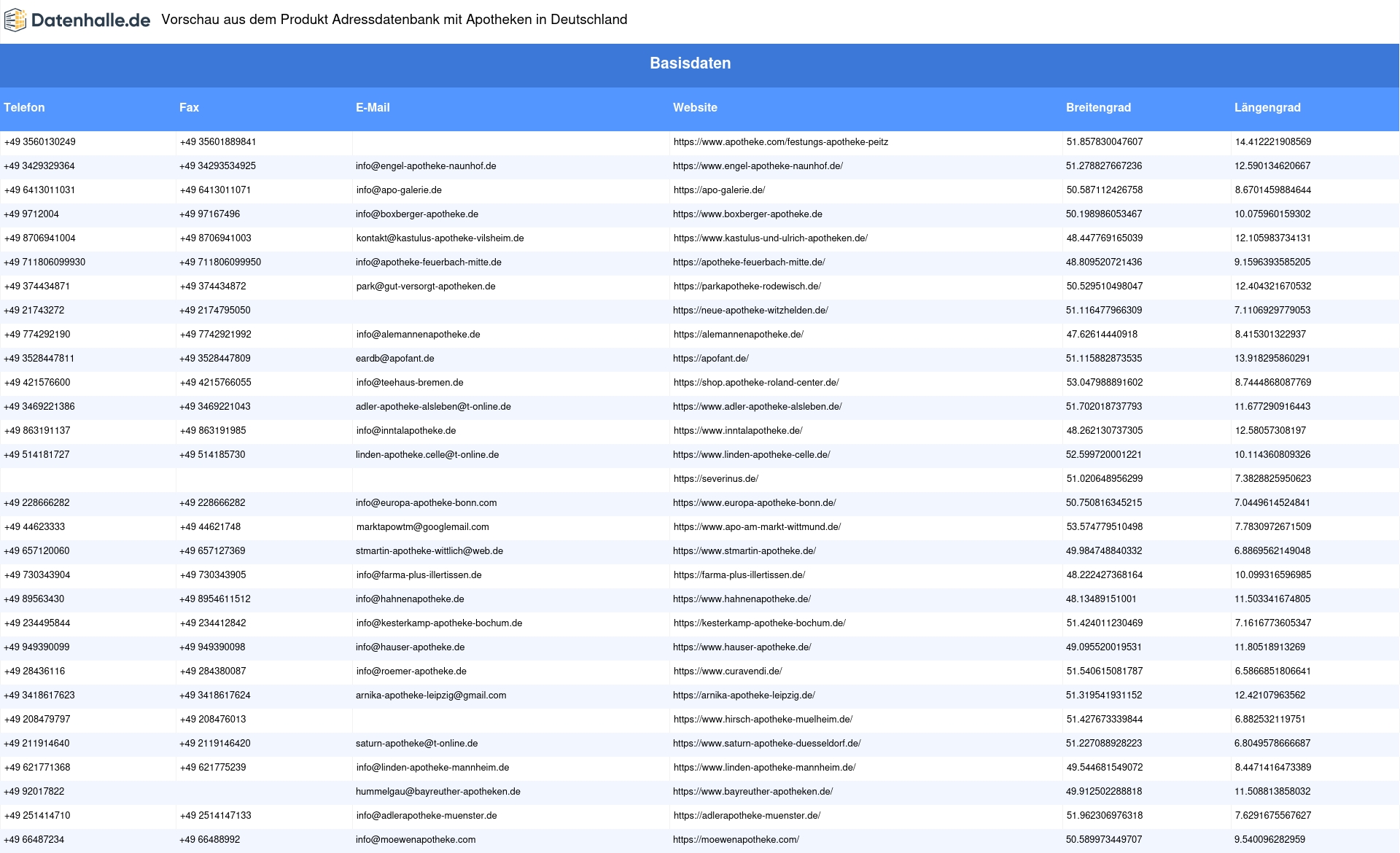Viewport: 1400px width, 853px height.
Task: Click https://parkapotheke-rodewisch.de/ entry
Action: [747, 287]
